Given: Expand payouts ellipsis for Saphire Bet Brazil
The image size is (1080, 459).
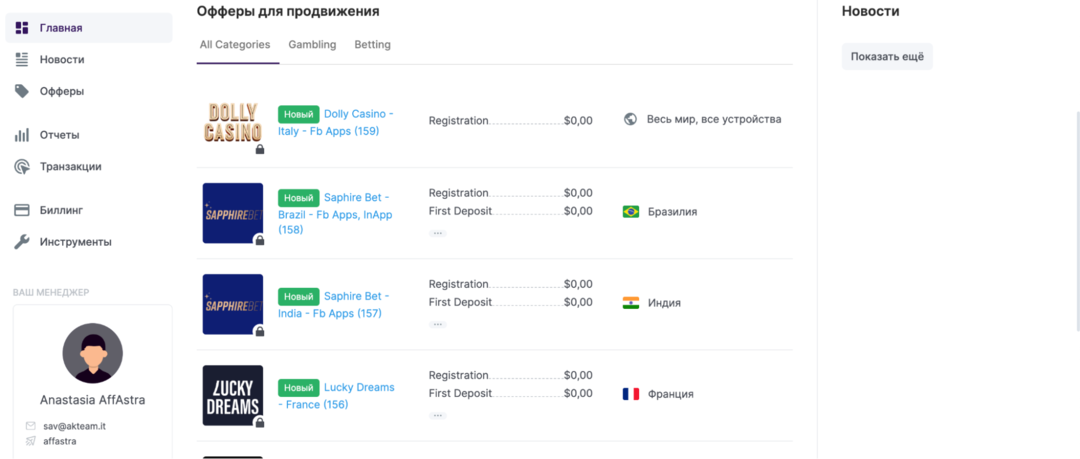Looking at the screenshot, I should [438, 233].
